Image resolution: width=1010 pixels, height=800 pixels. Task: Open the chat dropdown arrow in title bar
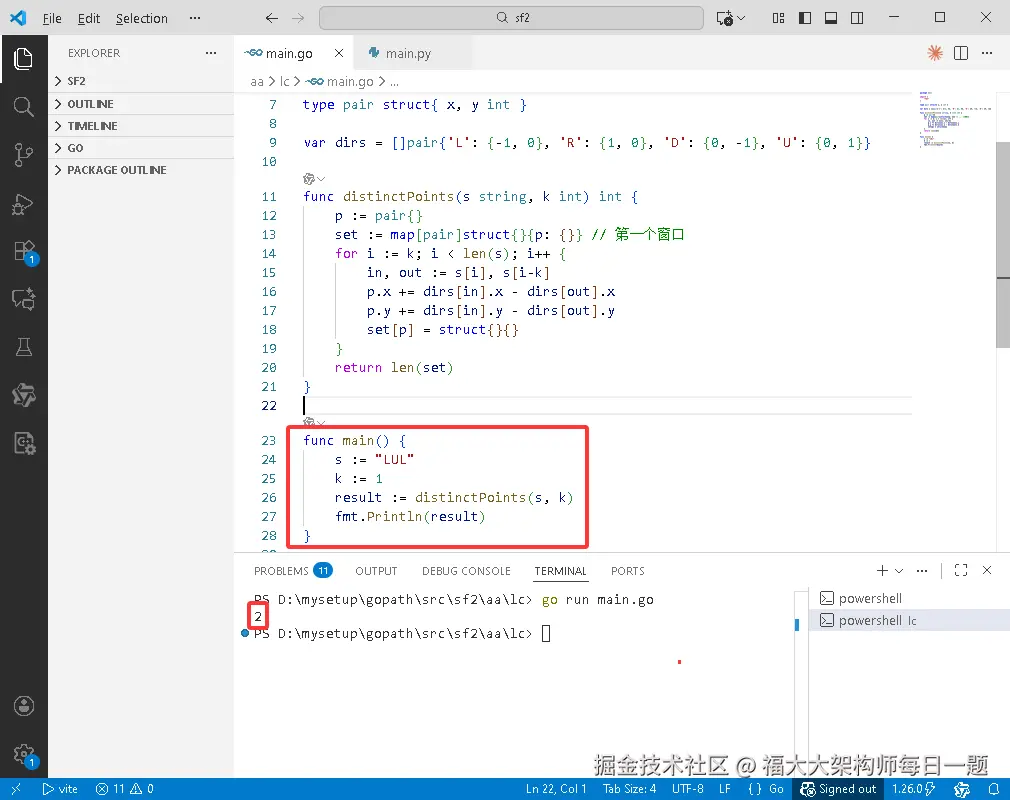[x=741, y=18]
